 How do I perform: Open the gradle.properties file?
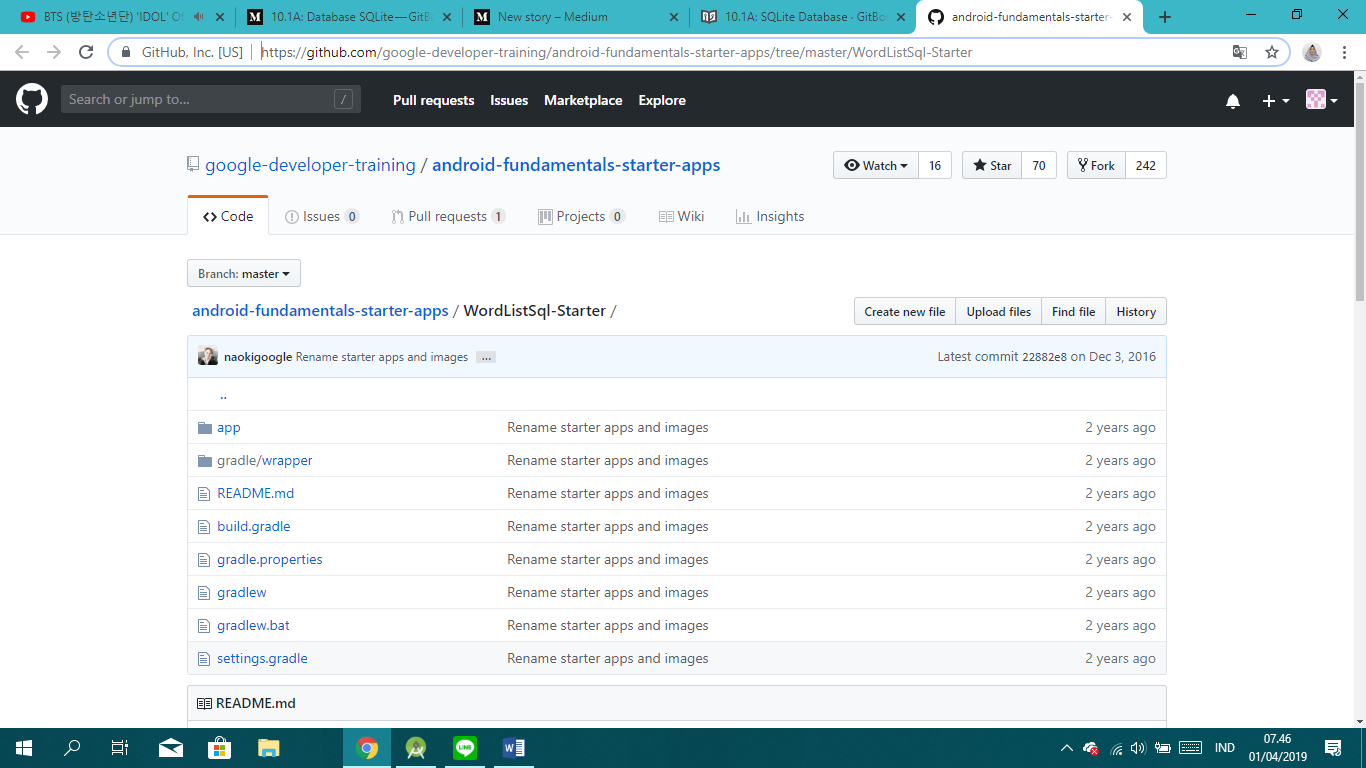coord(269,559)
